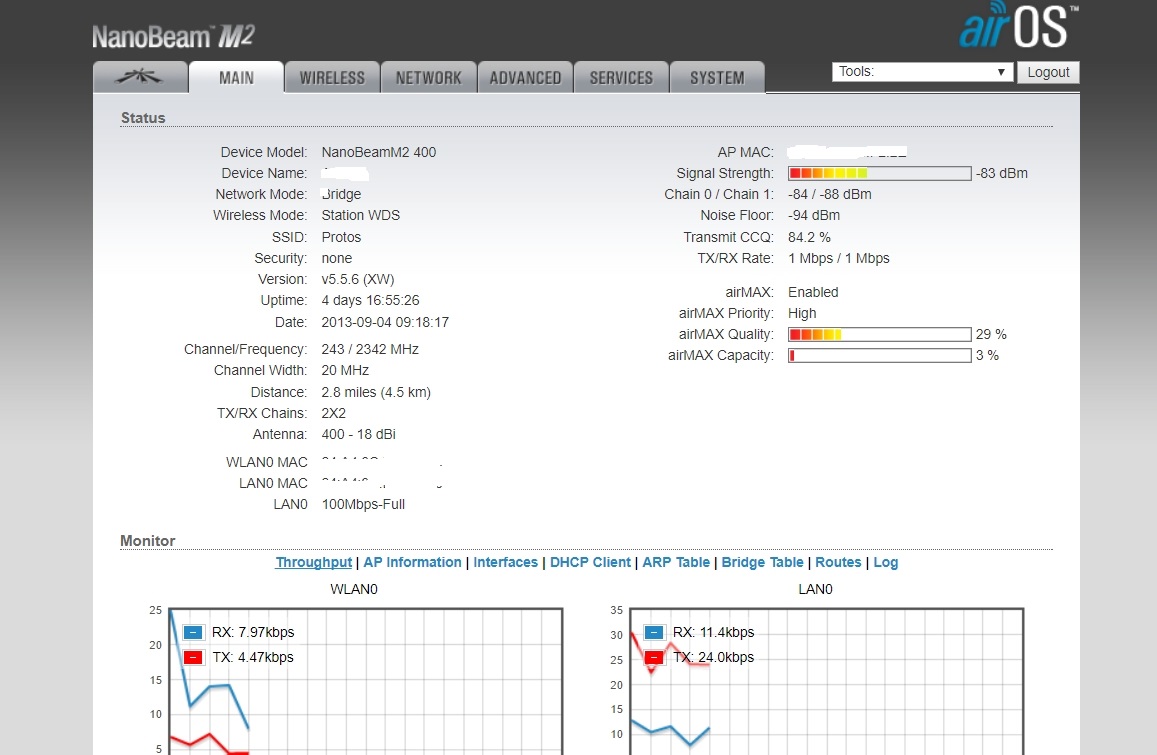1157x755 pixels.
Task: Open the NETWORK tab
Action: (x=429, y=77)
